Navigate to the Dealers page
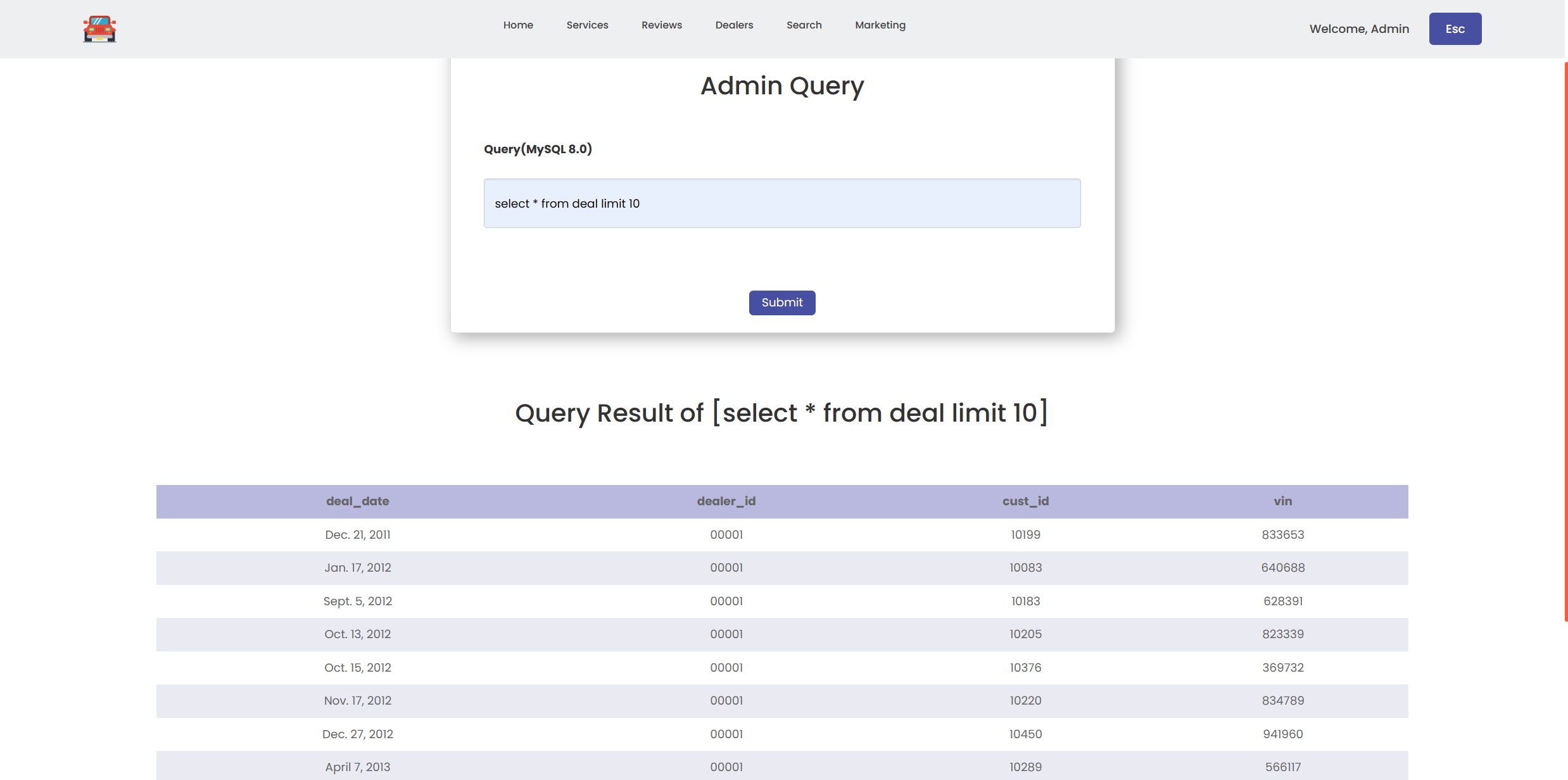This screenshot has height=780, width=1568. pos(734,25)
